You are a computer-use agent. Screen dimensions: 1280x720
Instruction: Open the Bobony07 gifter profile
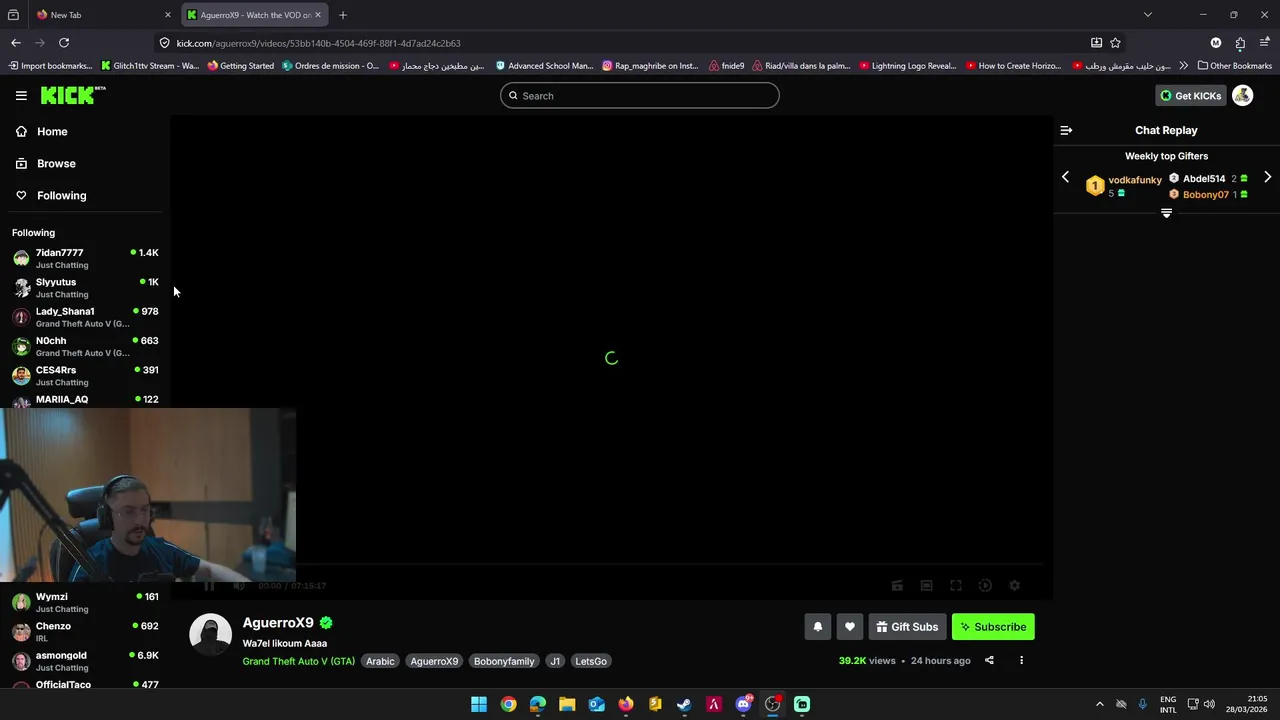click(x=1206, y=195)
